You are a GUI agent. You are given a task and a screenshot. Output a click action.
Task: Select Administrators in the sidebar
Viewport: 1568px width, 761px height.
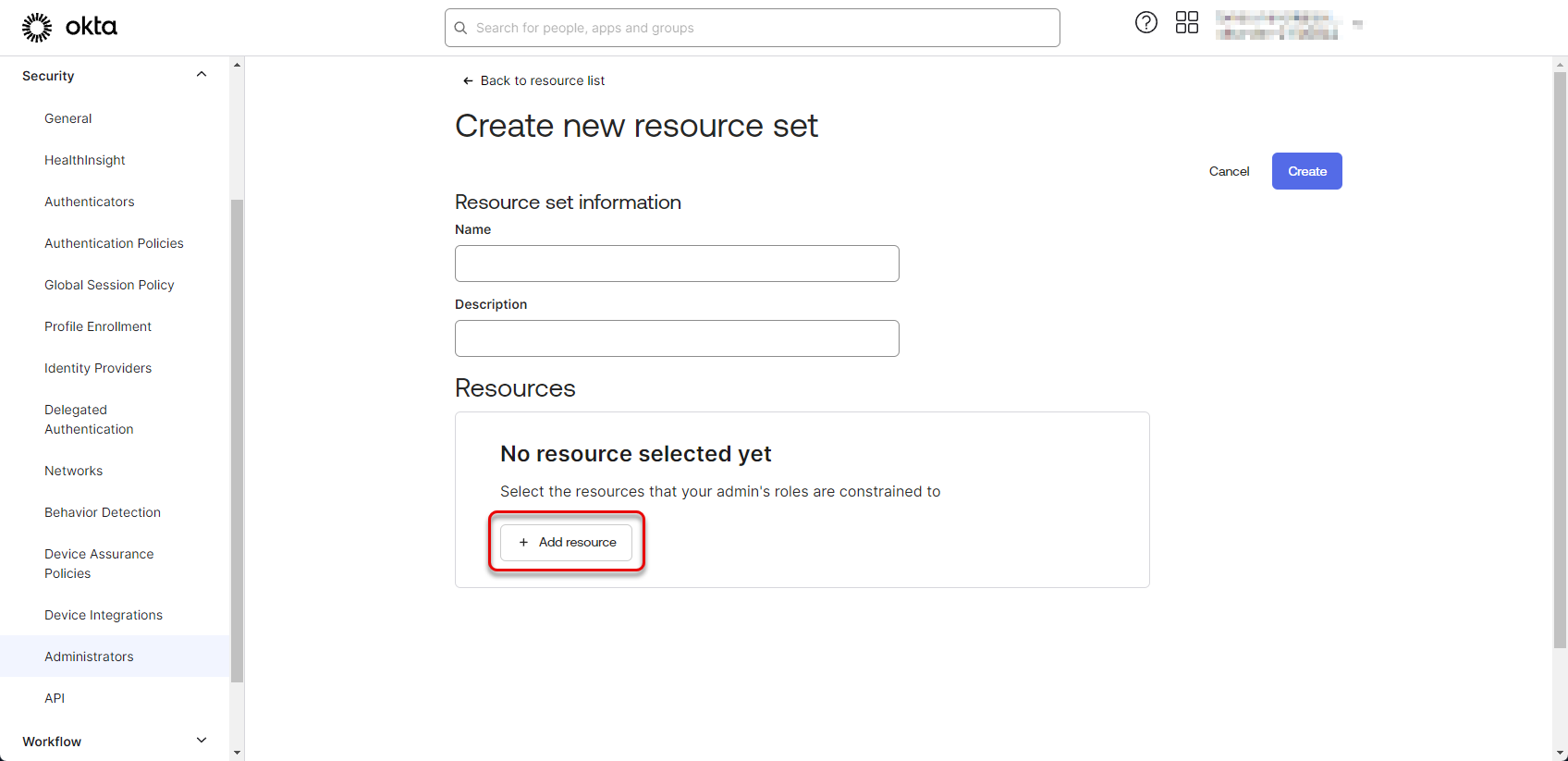pyautogui.click(x=89, y=657)
